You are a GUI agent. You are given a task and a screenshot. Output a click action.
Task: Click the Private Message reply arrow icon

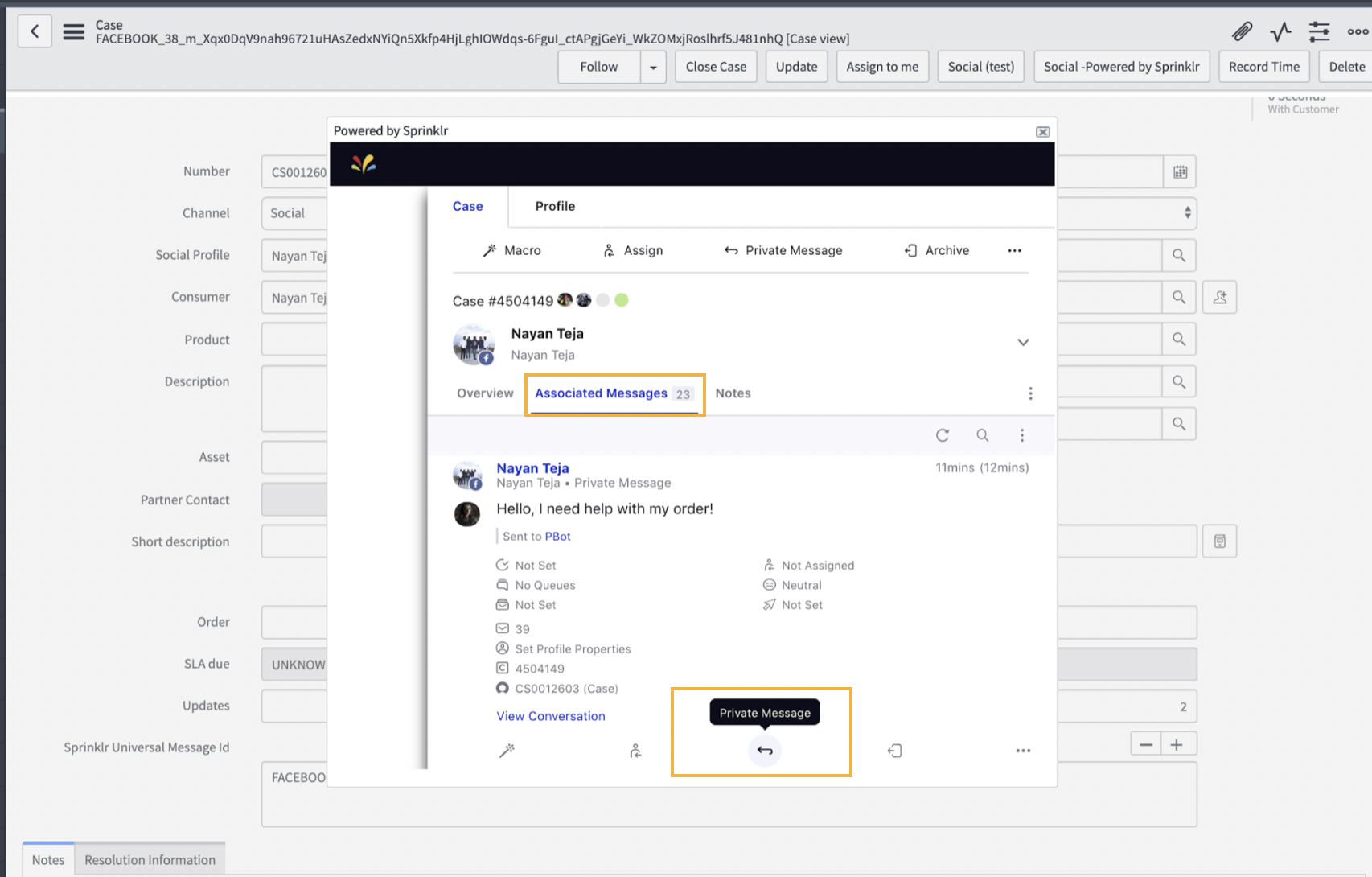(x=765, y=751)
